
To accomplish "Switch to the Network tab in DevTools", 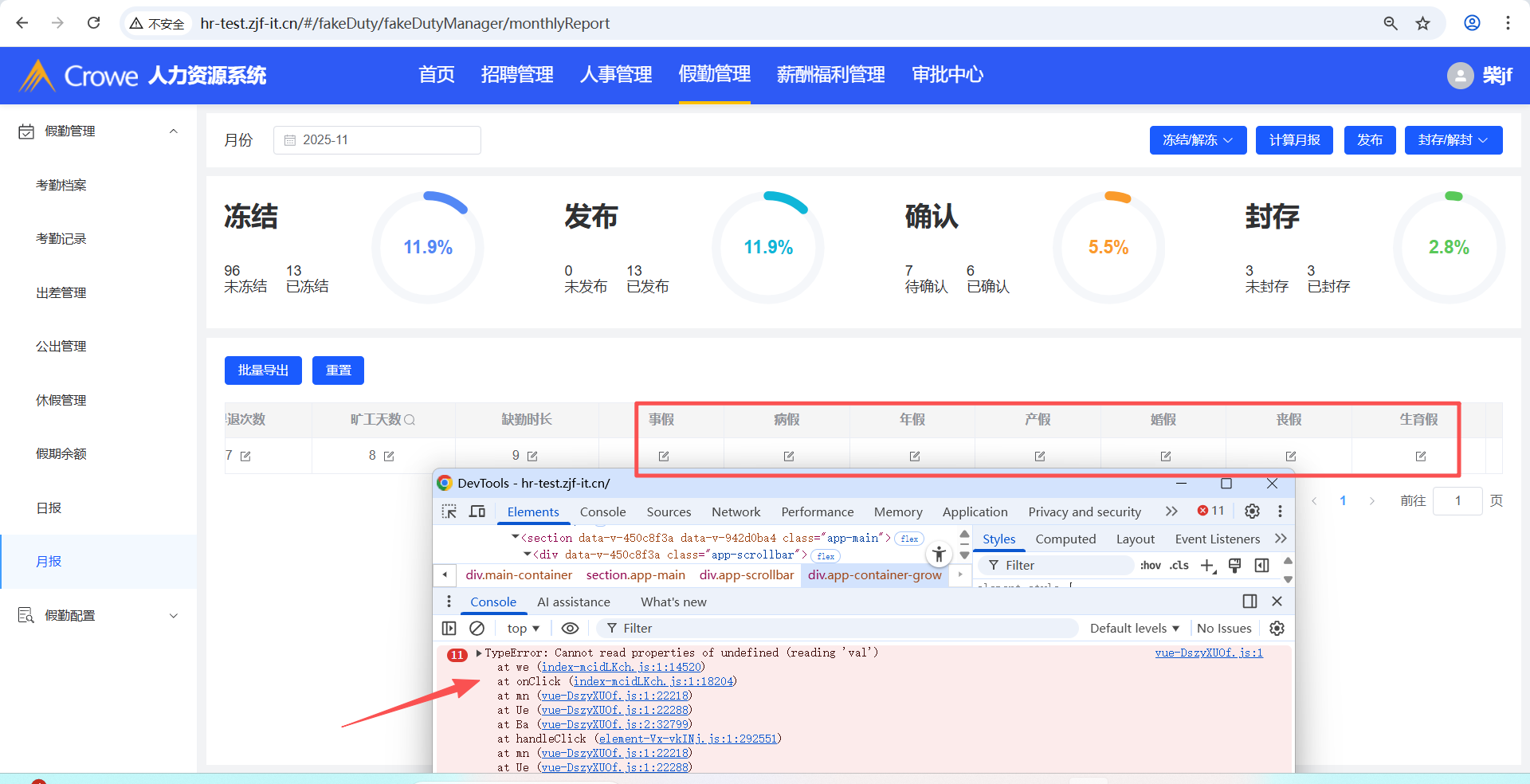I will pos(736,512).
